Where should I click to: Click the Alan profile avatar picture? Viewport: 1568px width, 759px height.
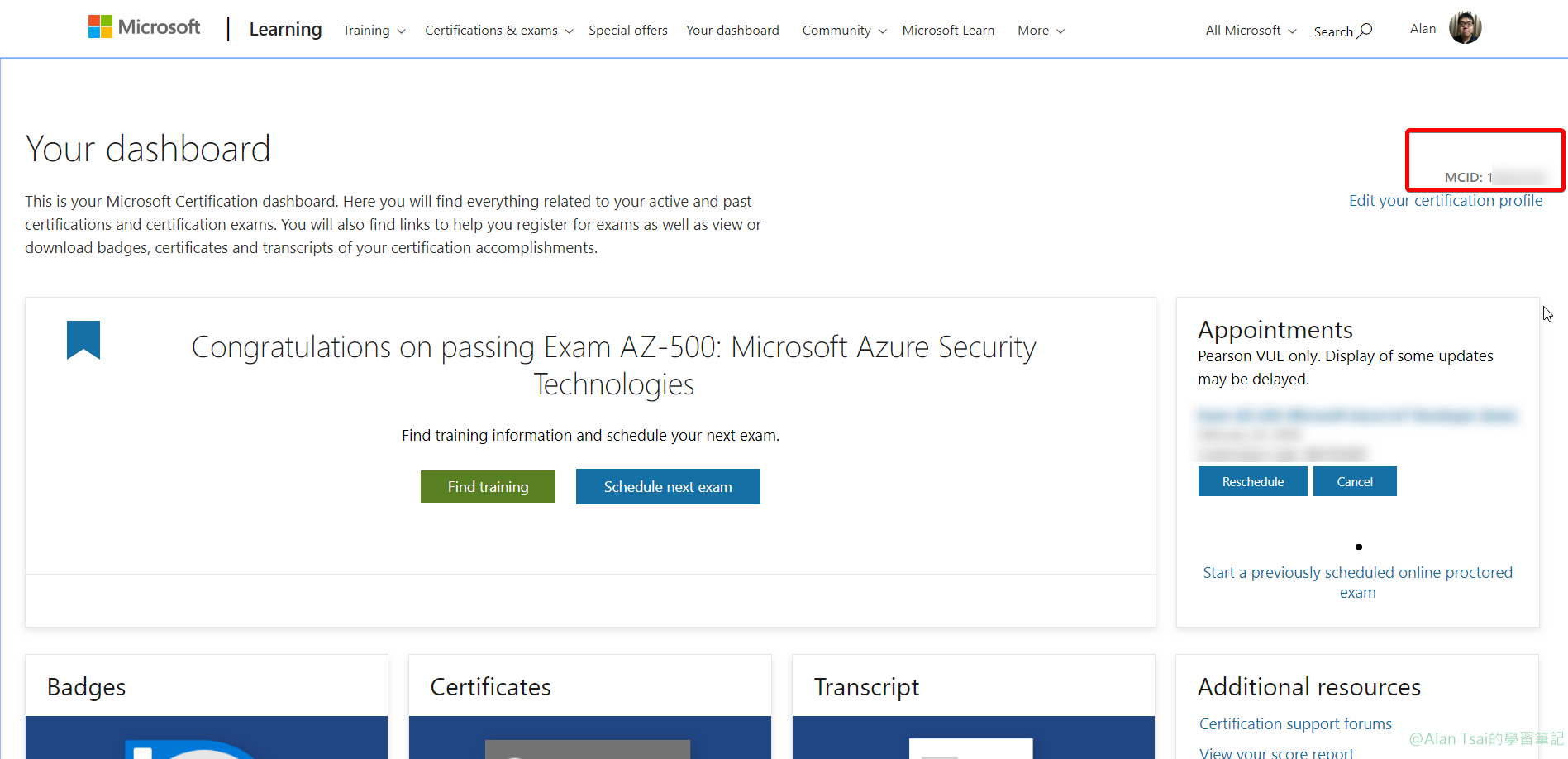point(1465,28)
